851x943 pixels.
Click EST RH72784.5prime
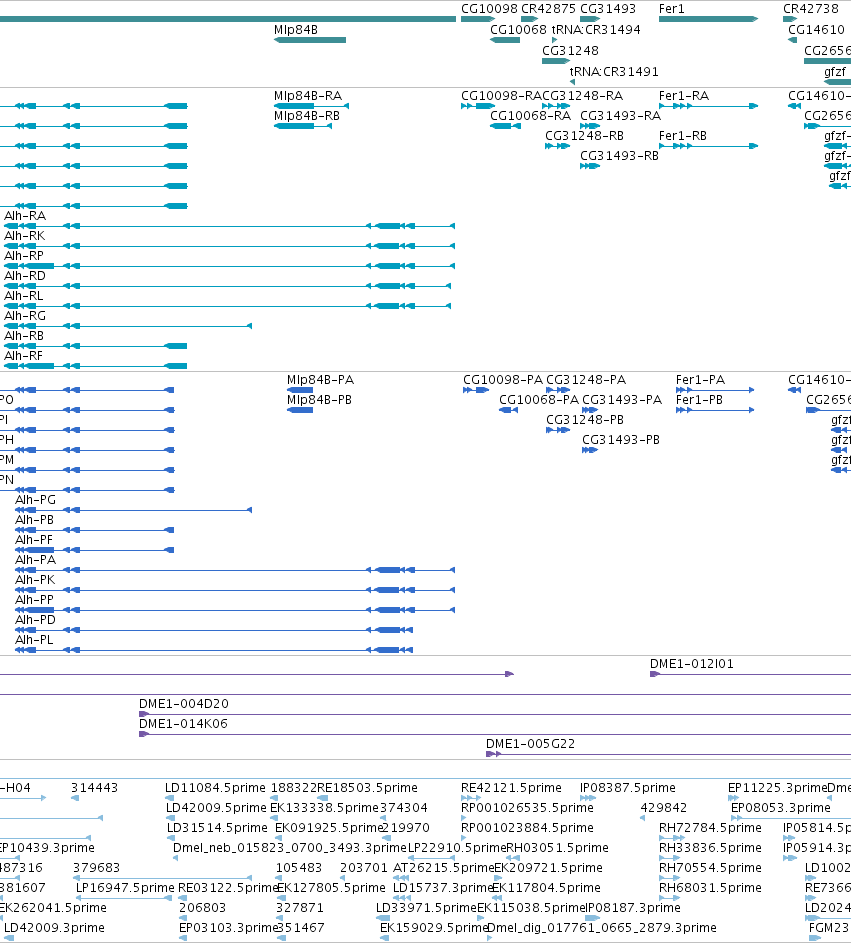710,828
